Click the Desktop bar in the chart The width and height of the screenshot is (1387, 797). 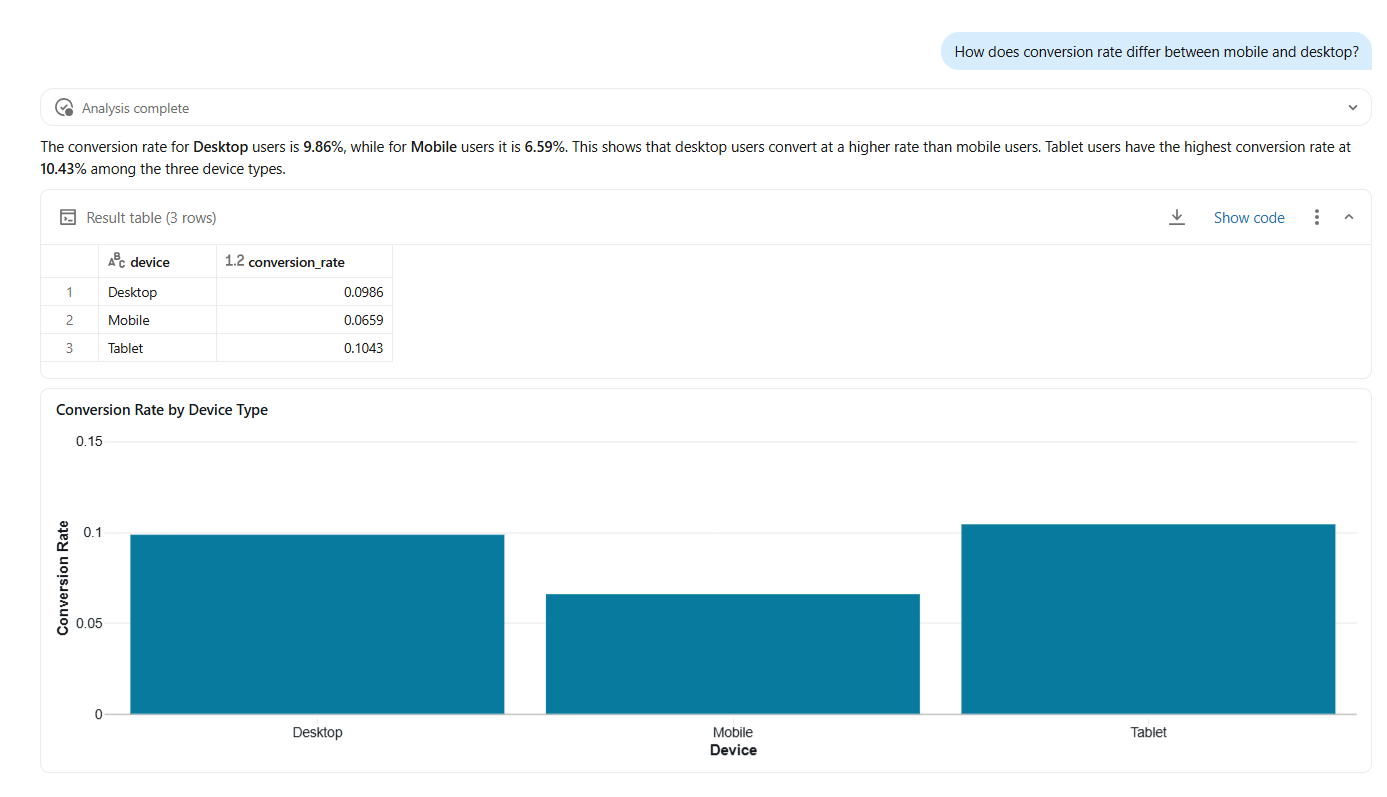point(317,624)
